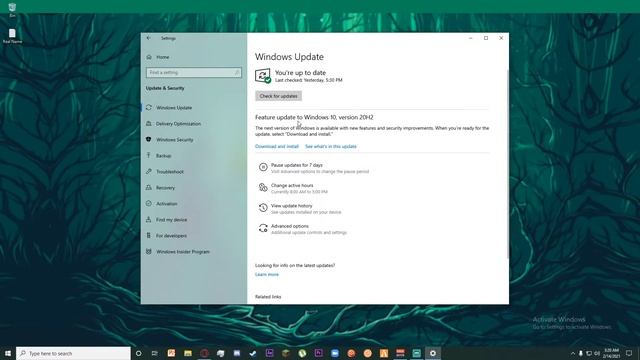This screenshot has width=640, height=360.
Task: Open Windows Insider Program page
Action: (182, 252)
